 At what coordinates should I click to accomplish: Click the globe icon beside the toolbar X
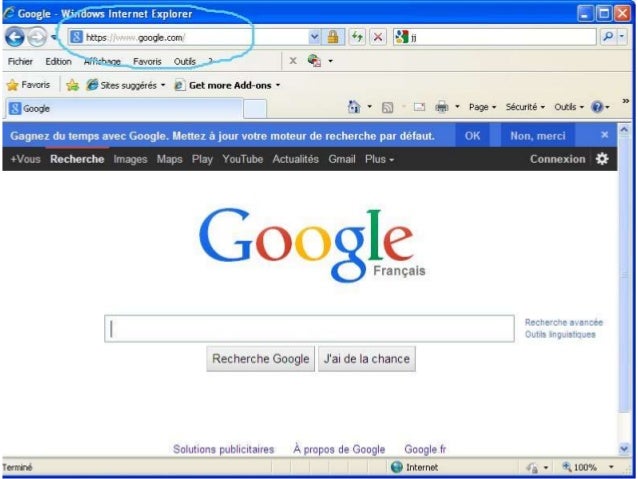(x=314, y=61)
